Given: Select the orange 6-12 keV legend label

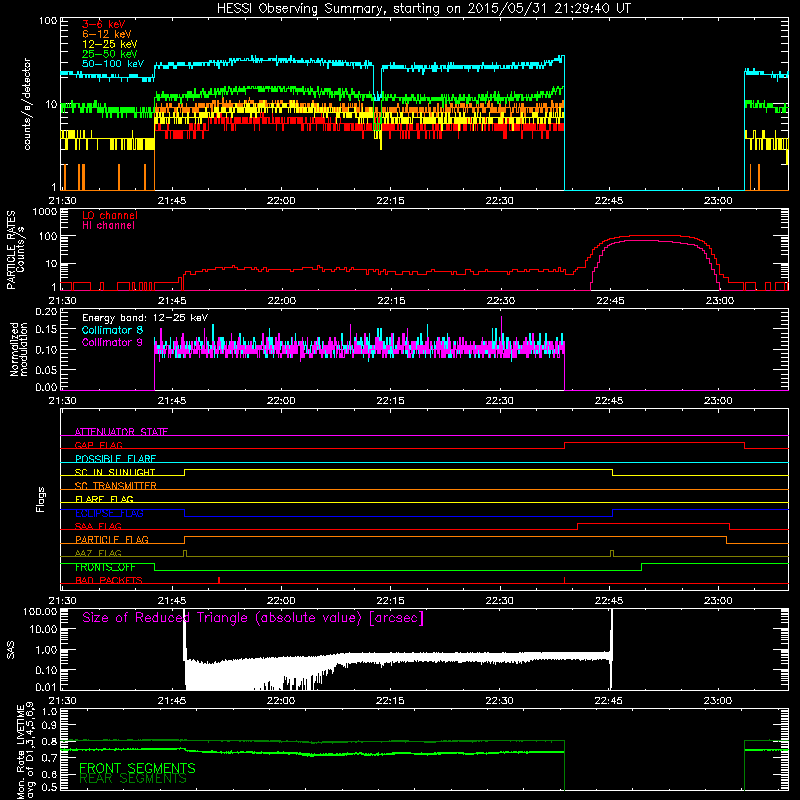Looking at the screenshot, I should tap(107, 34).
